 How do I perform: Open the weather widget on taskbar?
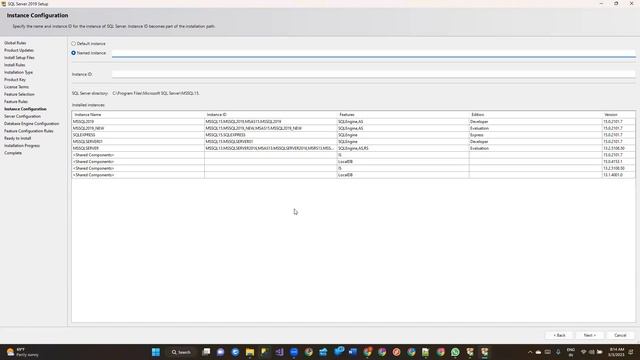(22, 352)
